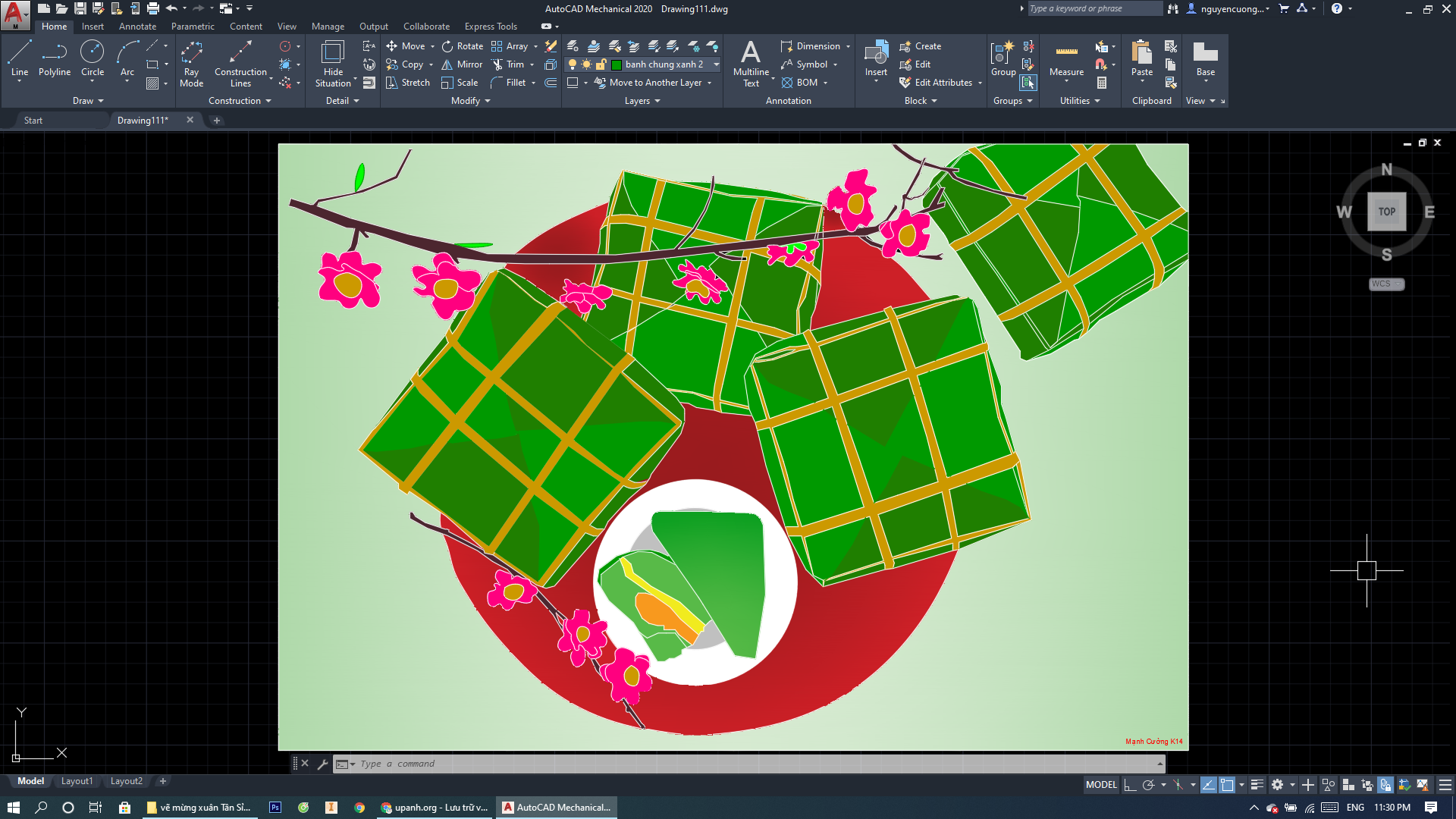Select the Polyline tool
The width and height of the screenshot is (1456, 819).
click(x=55, y=59)
